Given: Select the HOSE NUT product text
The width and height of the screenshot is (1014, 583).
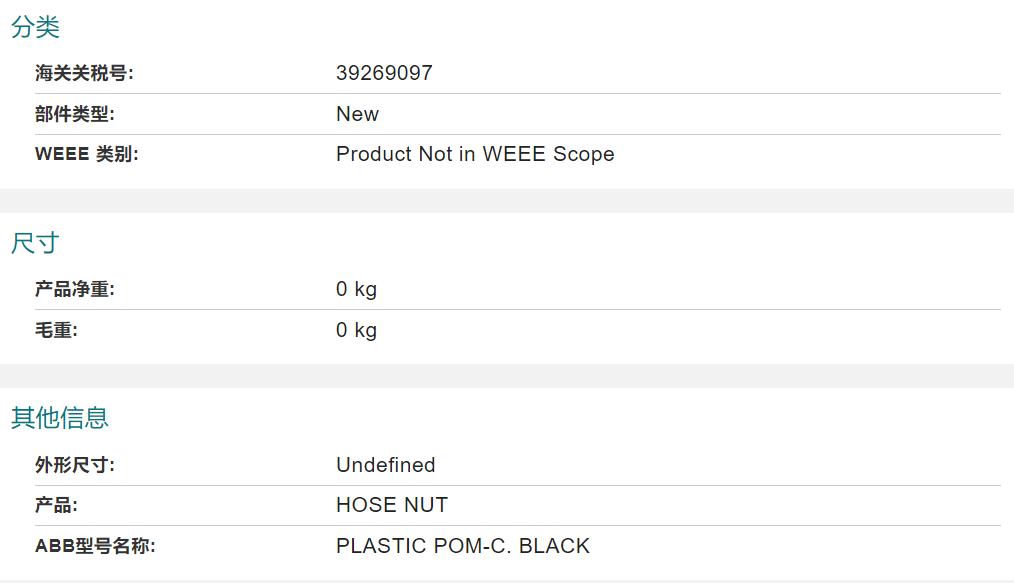Looking at the screenshot, I should tap(392, 505).
